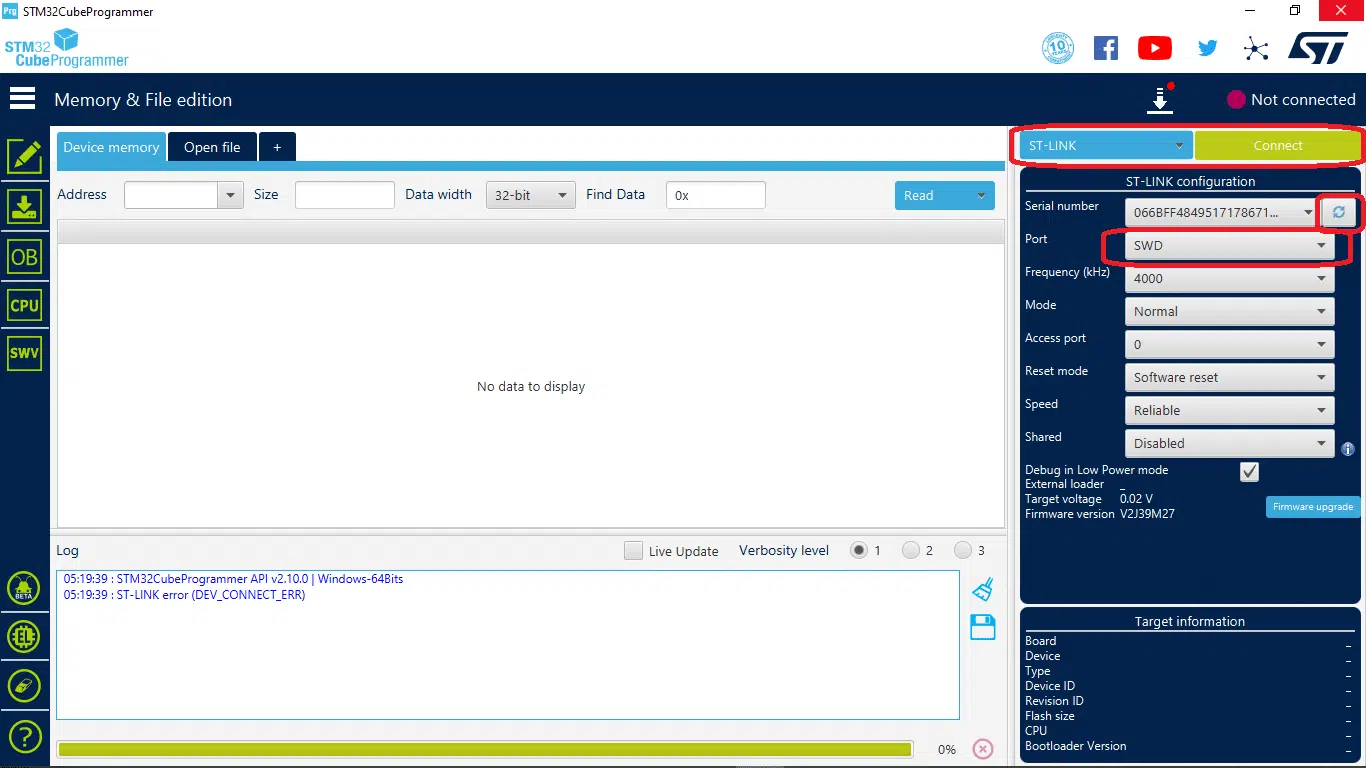The width and height of the screenshot is (1366, 768).
Task: Open Option Bytes OB panel
Action: coord(24,257)
